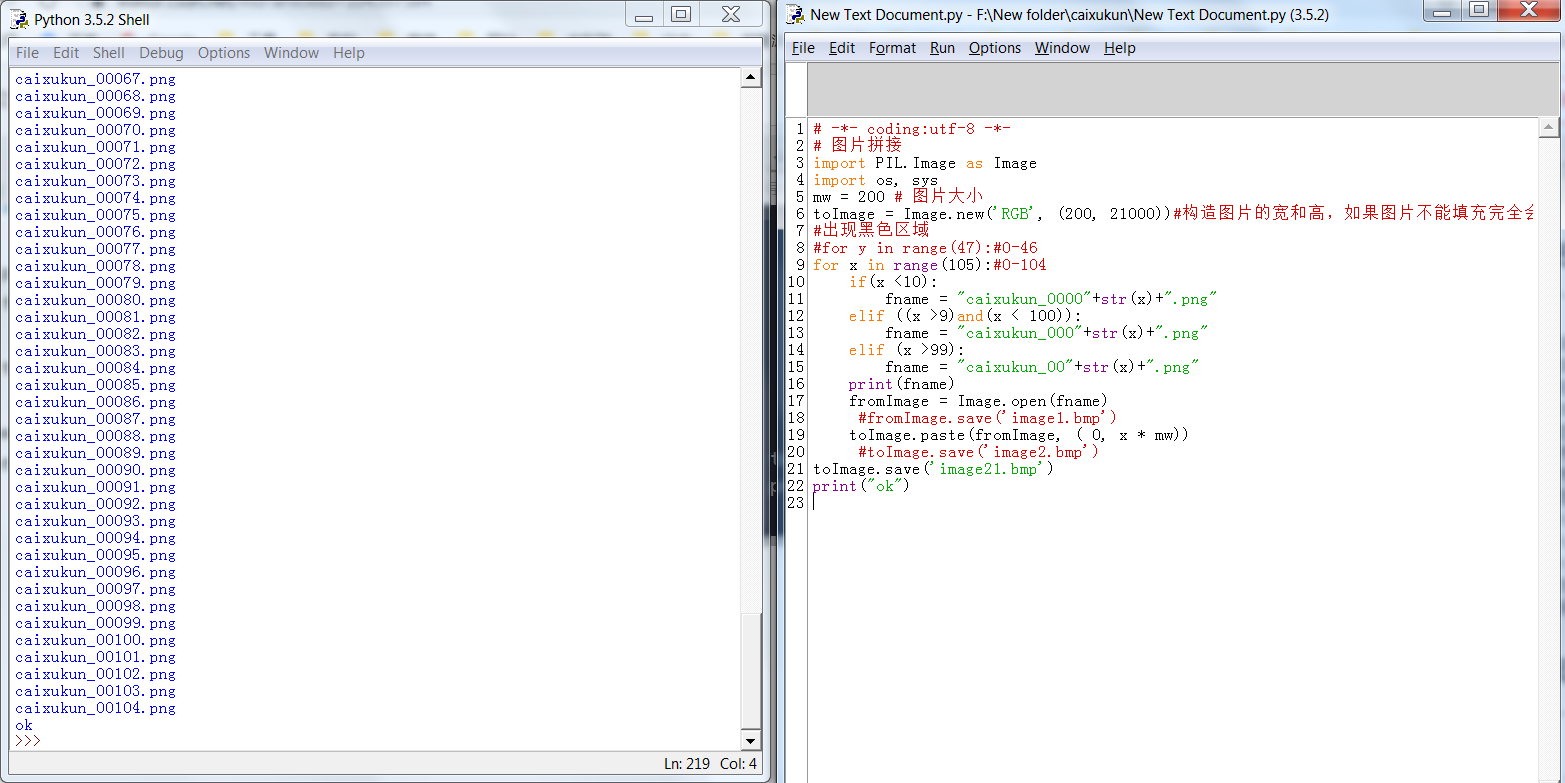
Task: Open Debug menu in Python Shell
Action: coord(161,53)
